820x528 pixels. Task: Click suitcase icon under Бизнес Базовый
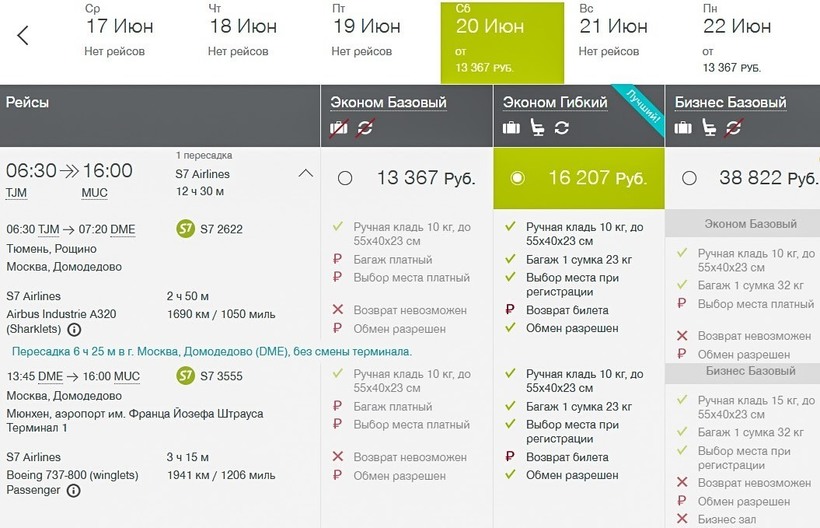(x=684, y=127)
